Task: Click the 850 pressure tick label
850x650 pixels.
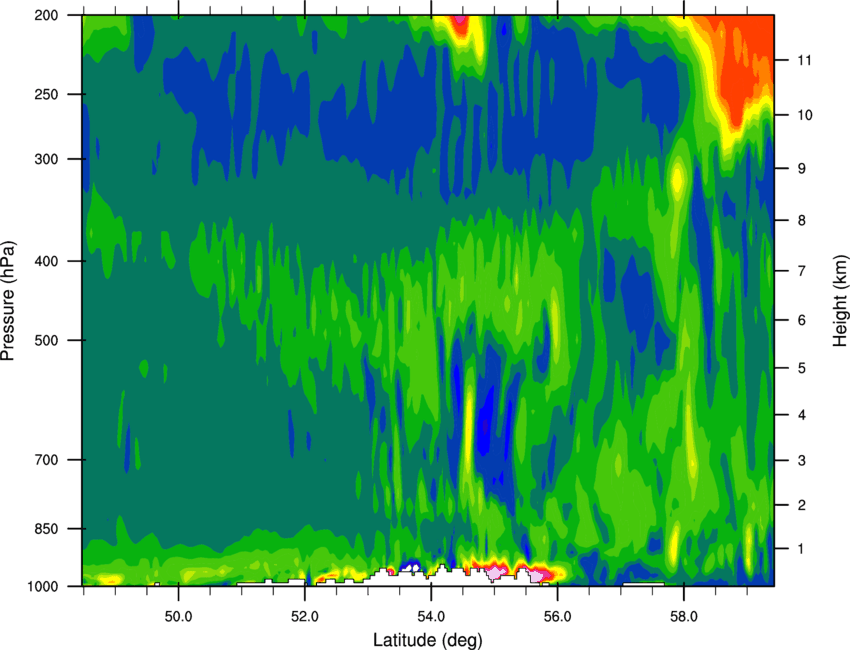Action: click(x=46, y=529)
